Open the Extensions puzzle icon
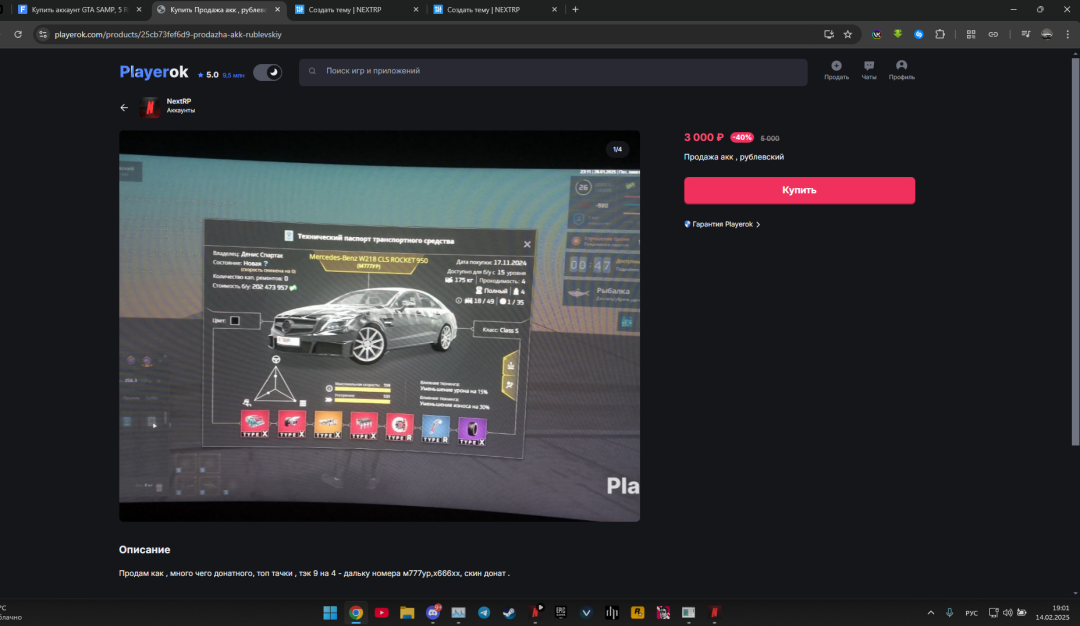1080x626 pixels. [940, 34]
